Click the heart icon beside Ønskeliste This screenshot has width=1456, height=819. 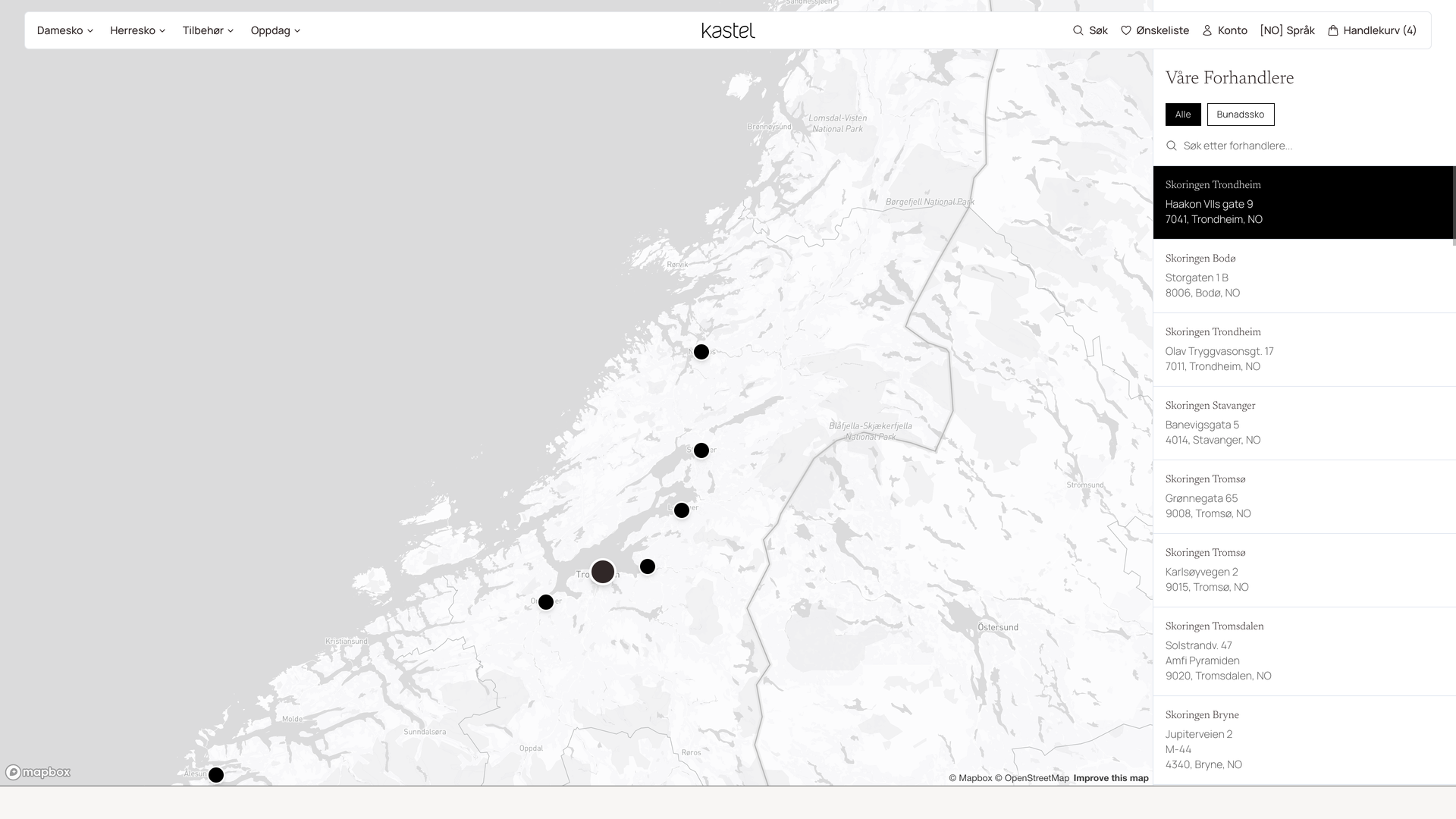[1125, 30]
